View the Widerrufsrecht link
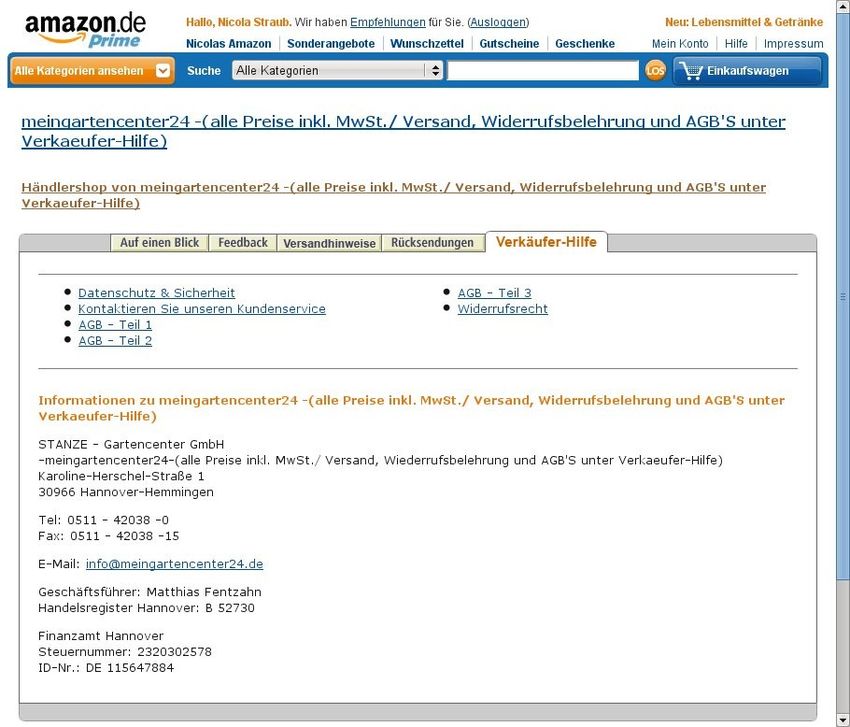 tap(502, 309)
